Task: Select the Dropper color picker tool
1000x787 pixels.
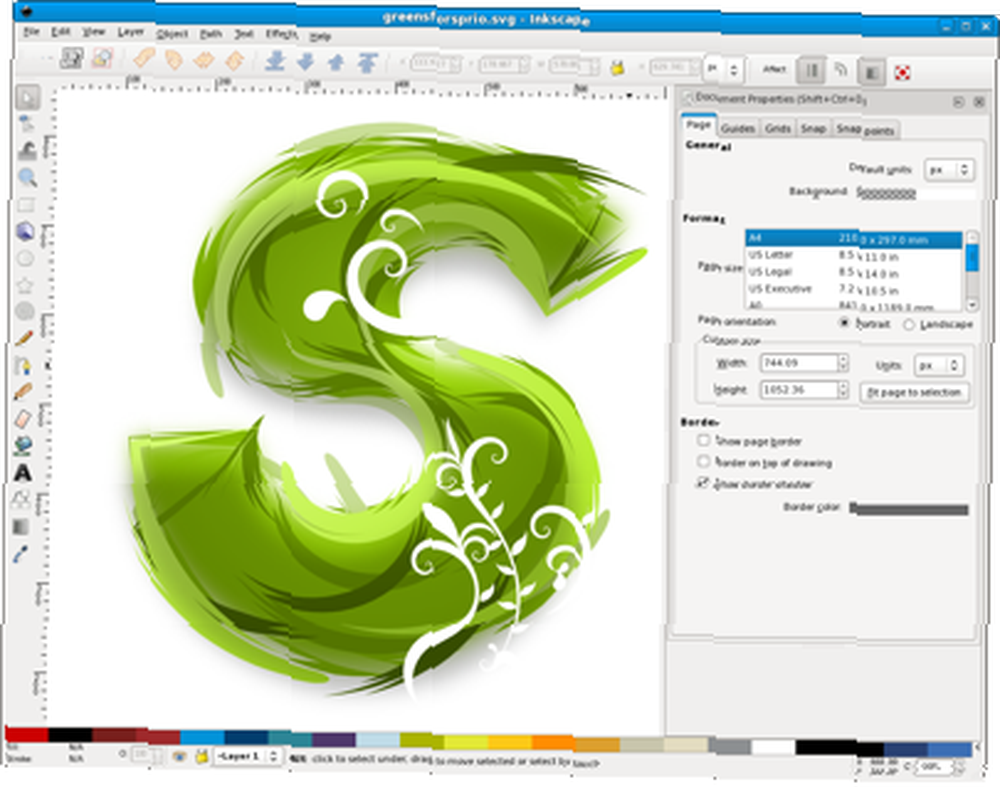Action: pyautogui.click(x=20, y=554)
